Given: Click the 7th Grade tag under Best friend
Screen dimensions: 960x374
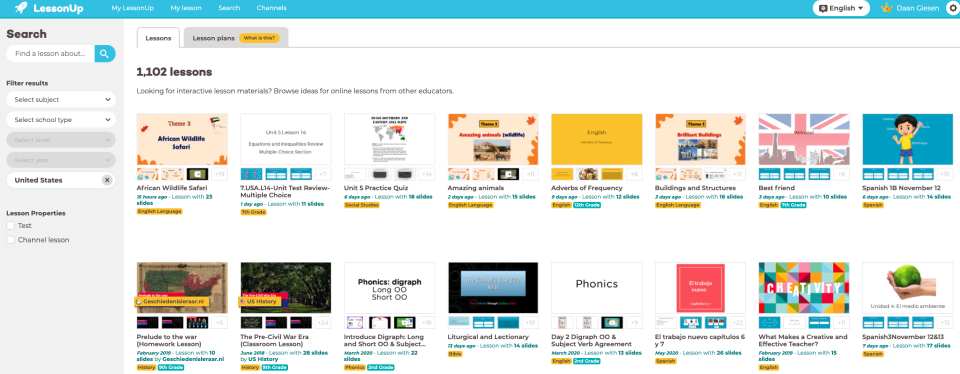Looking at the screenshot, I should pyautogui.click(x=793, y=205).
